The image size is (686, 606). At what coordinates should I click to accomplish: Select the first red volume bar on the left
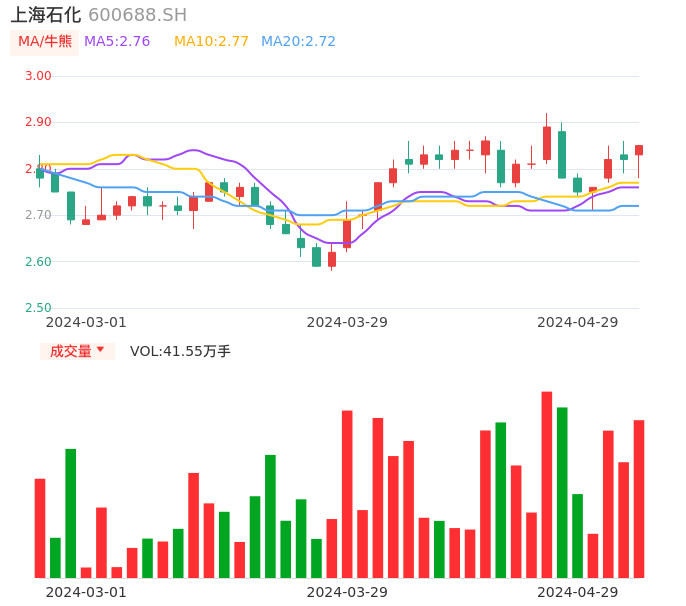40,529
